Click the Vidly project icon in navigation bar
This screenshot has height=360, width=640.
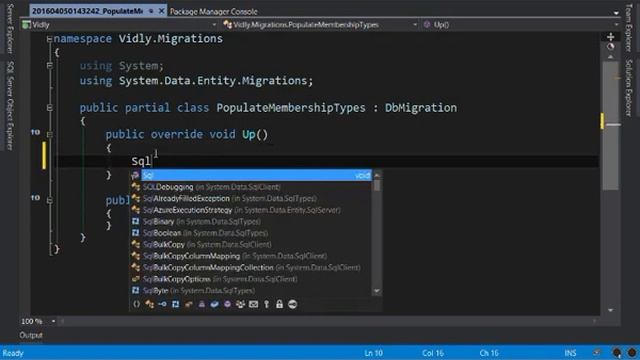pyautogui.click(x=27, y=24)
